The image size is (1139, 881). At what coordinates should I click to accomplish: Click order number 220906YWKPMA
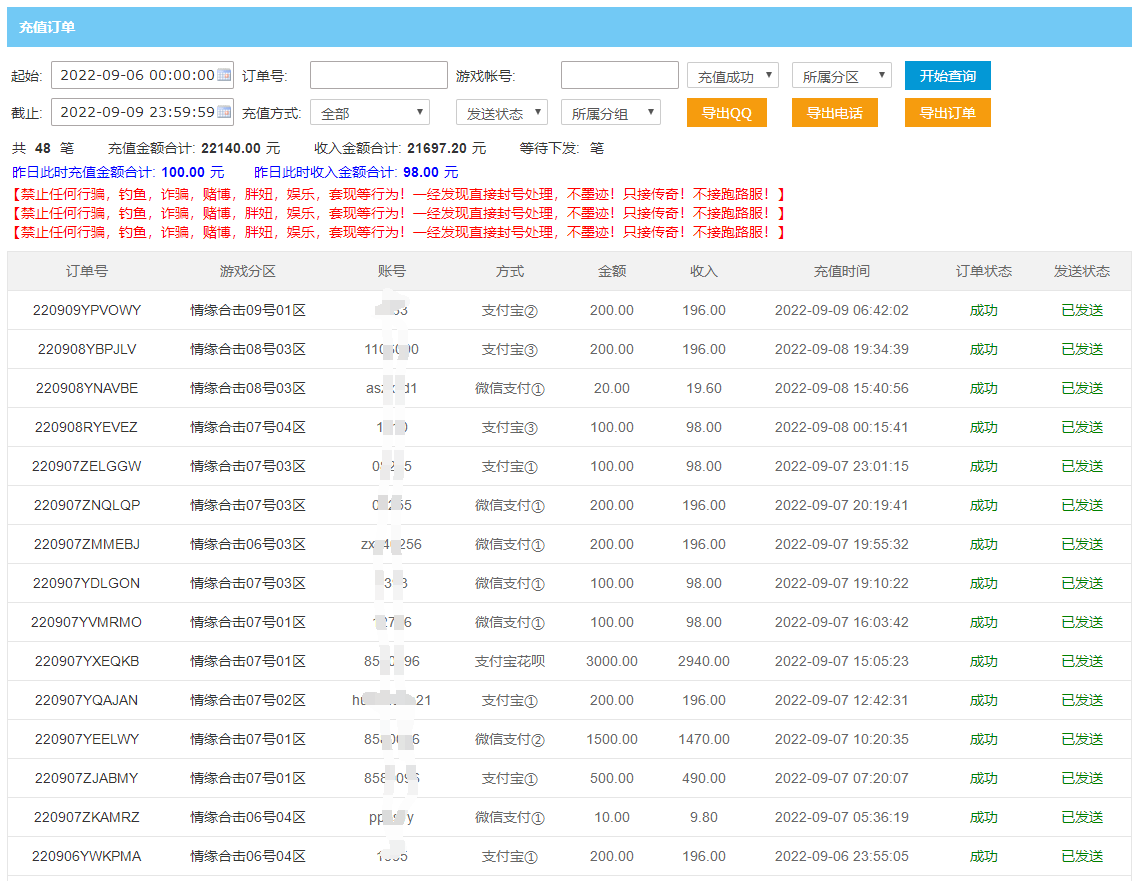[x=87, y=856]
